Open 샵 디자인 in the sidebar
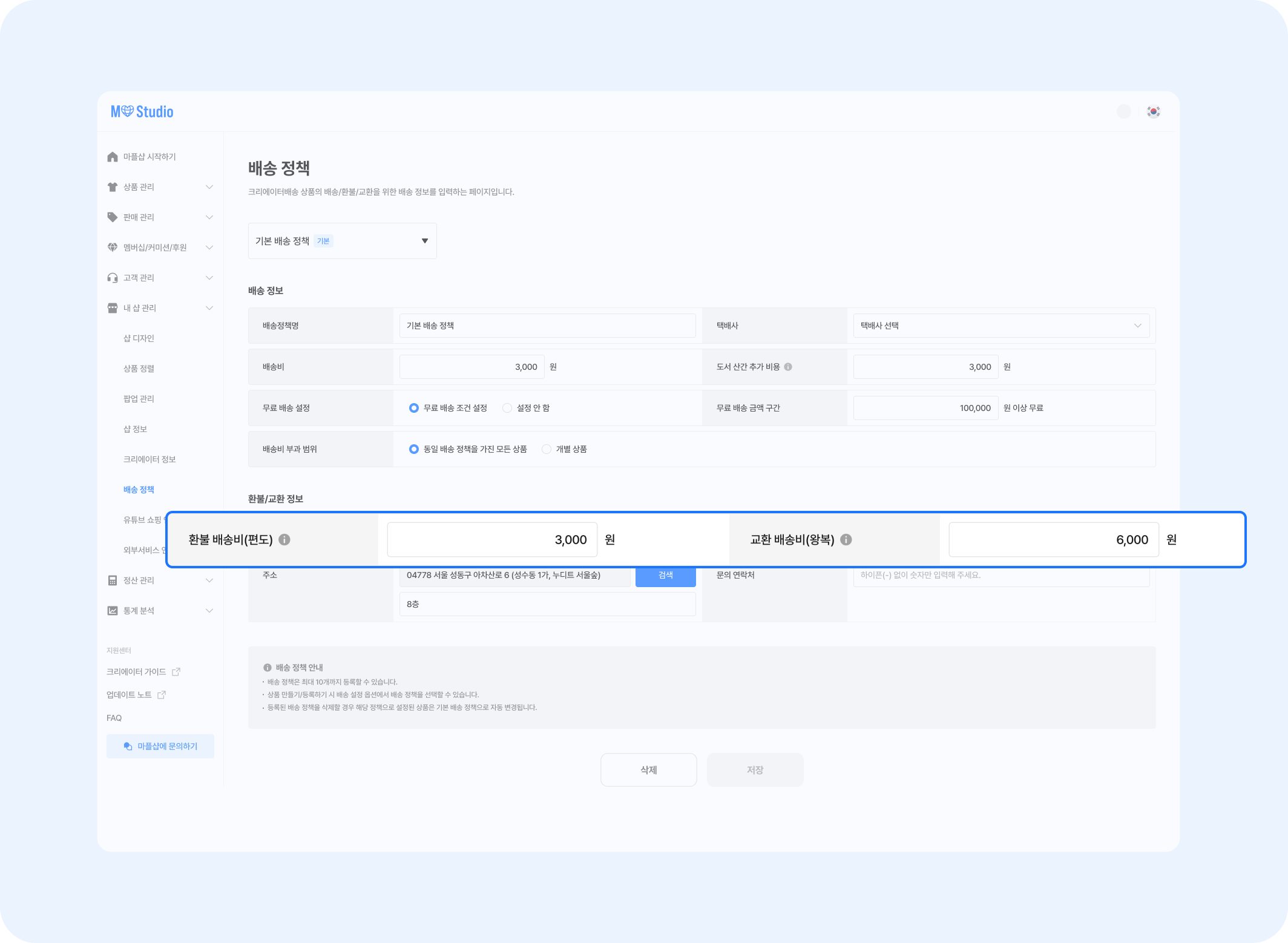Image resolution: width=1288 pixels, height=943 pixels. (139, 338)
